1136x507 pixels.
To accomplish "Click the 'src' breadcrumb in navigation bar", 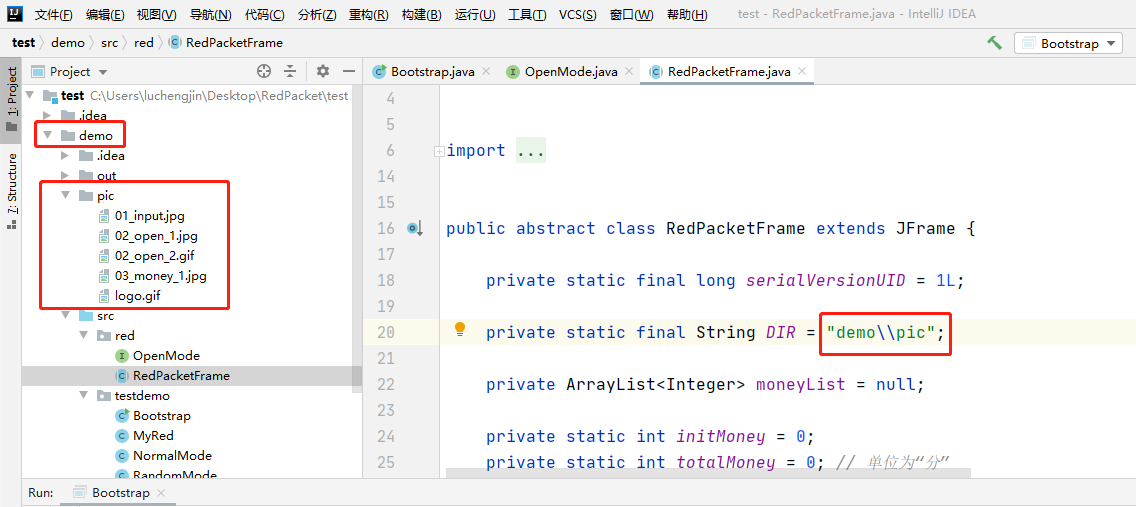I will point(109,43).
